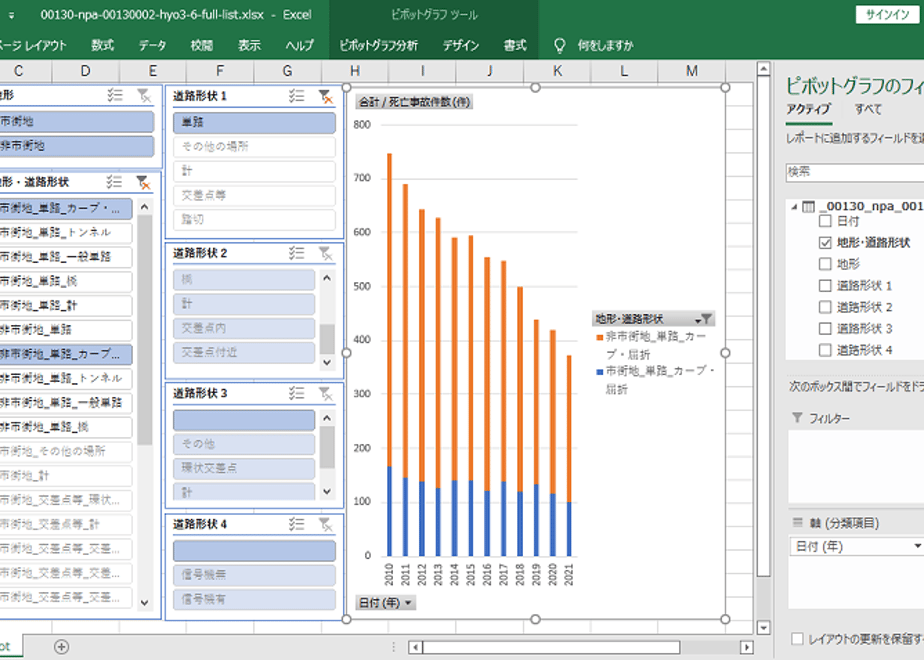Click the 検索 field search box
The width and height of the screenshot is (924, 660).
(x=854, y=171)
